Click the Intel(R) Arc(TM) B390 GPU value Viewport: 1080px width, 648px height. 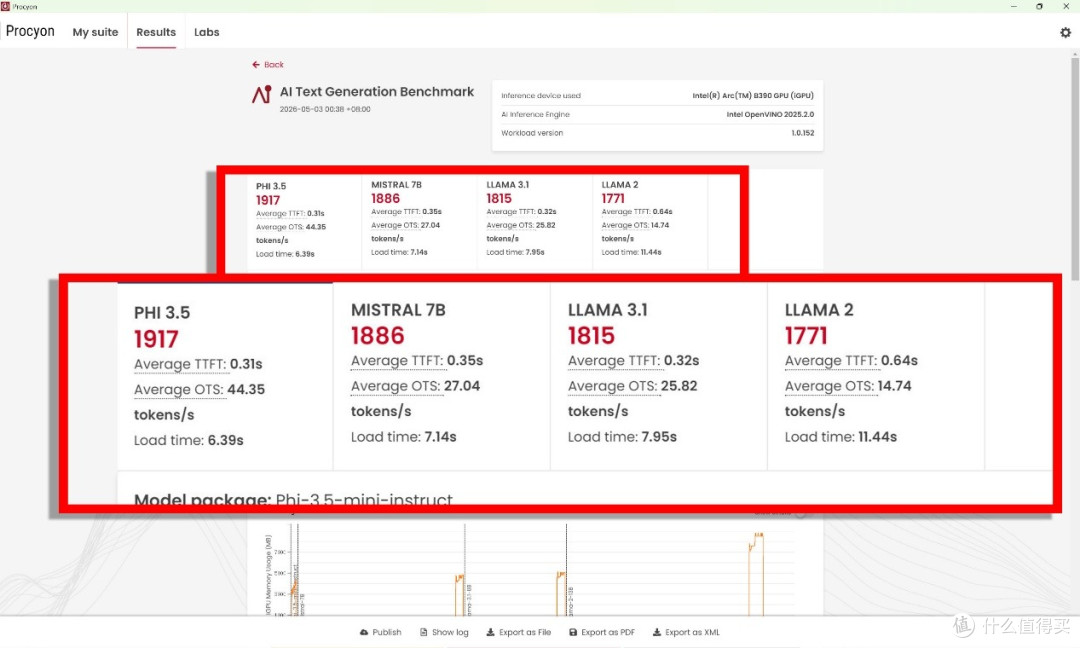pyautogui.click(x=753, y=96)
